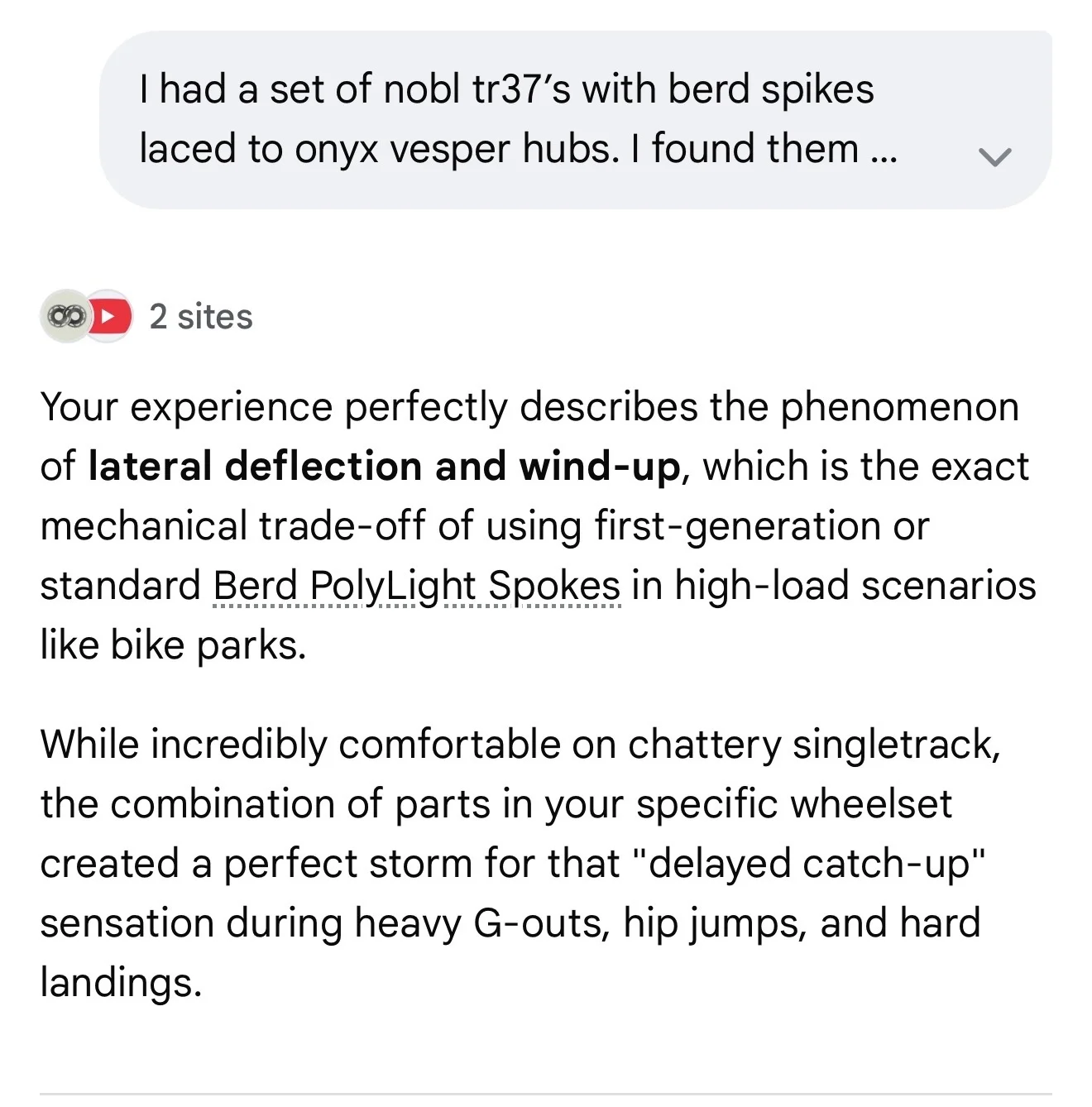This screenshot has height=1107, width=1092.
Task: Click the word "phenomenon" in the first line
Action: tap(899, 408)
